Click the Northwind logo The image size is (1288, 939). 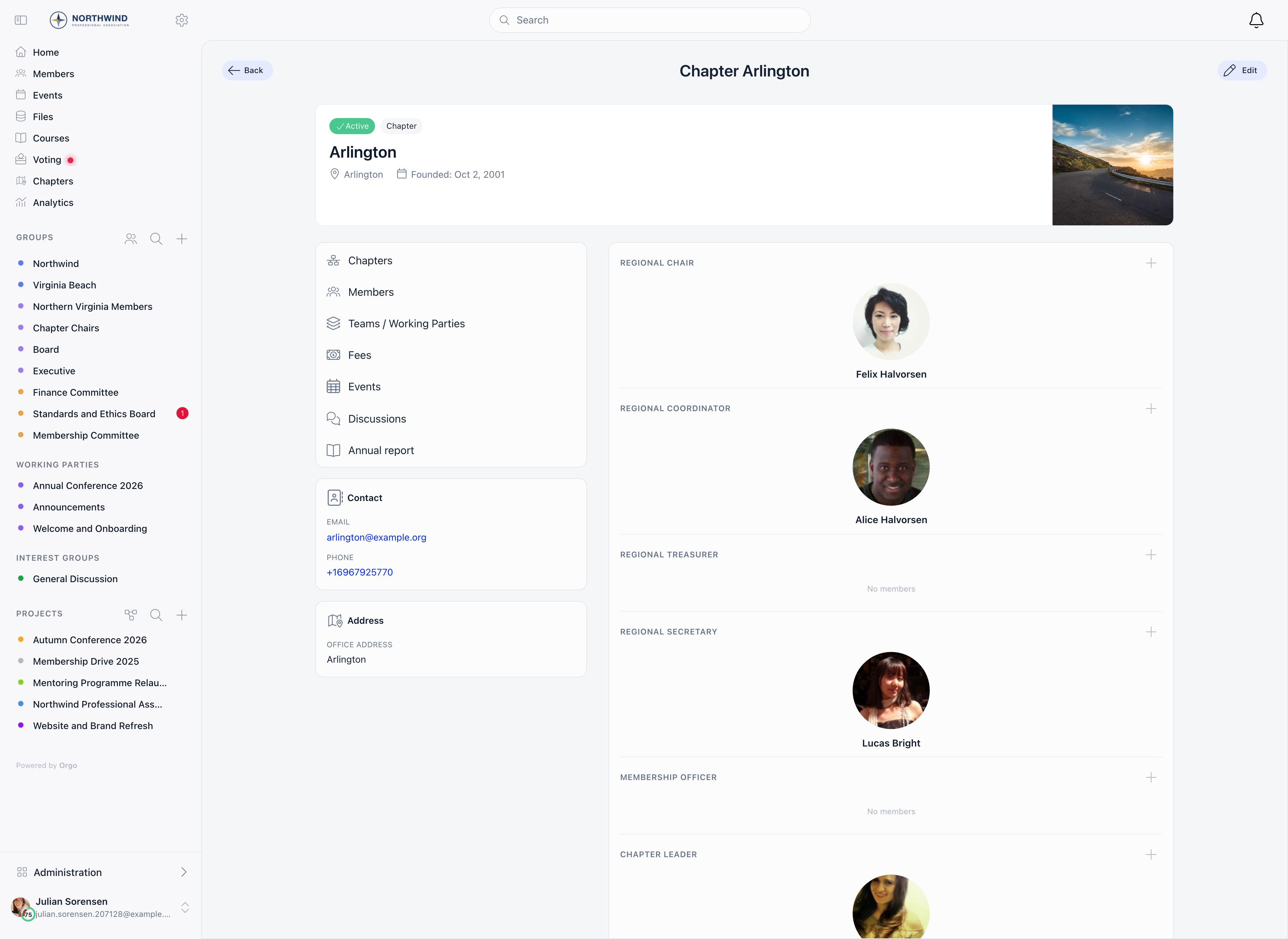tap(89, 20)
